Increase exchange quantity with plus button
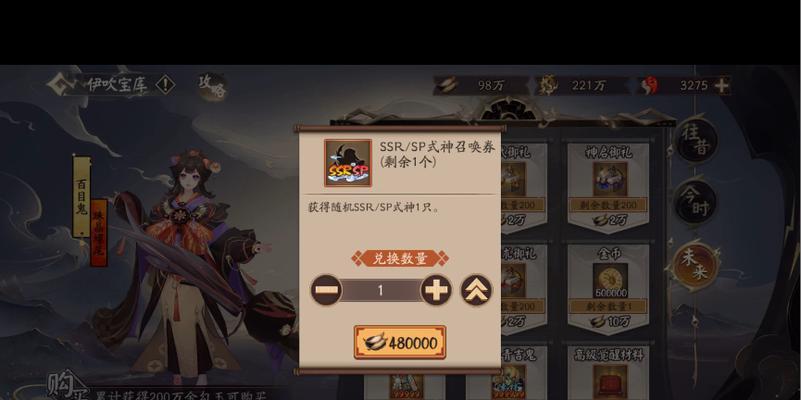The image size is (801, 400). coord(436,290)
